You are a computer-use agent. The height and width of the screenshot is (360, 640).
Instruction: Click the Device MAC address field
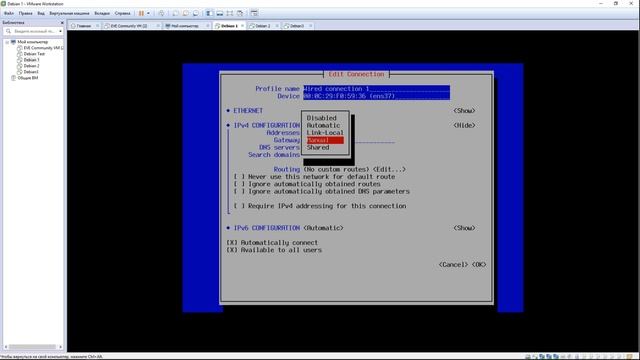click(376, 96)
